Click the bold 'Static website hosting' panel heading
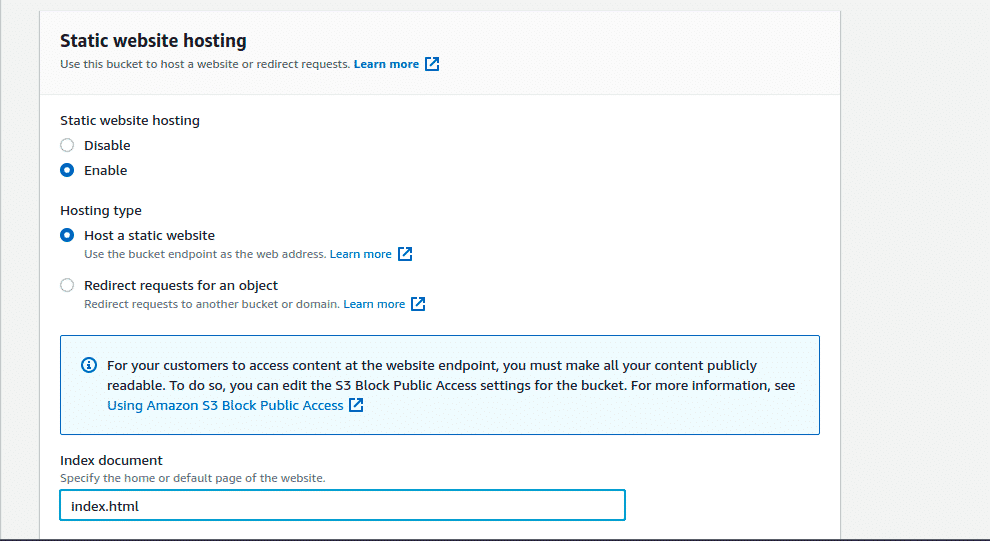The image size is (990, 541). click(x=153, y=40)
